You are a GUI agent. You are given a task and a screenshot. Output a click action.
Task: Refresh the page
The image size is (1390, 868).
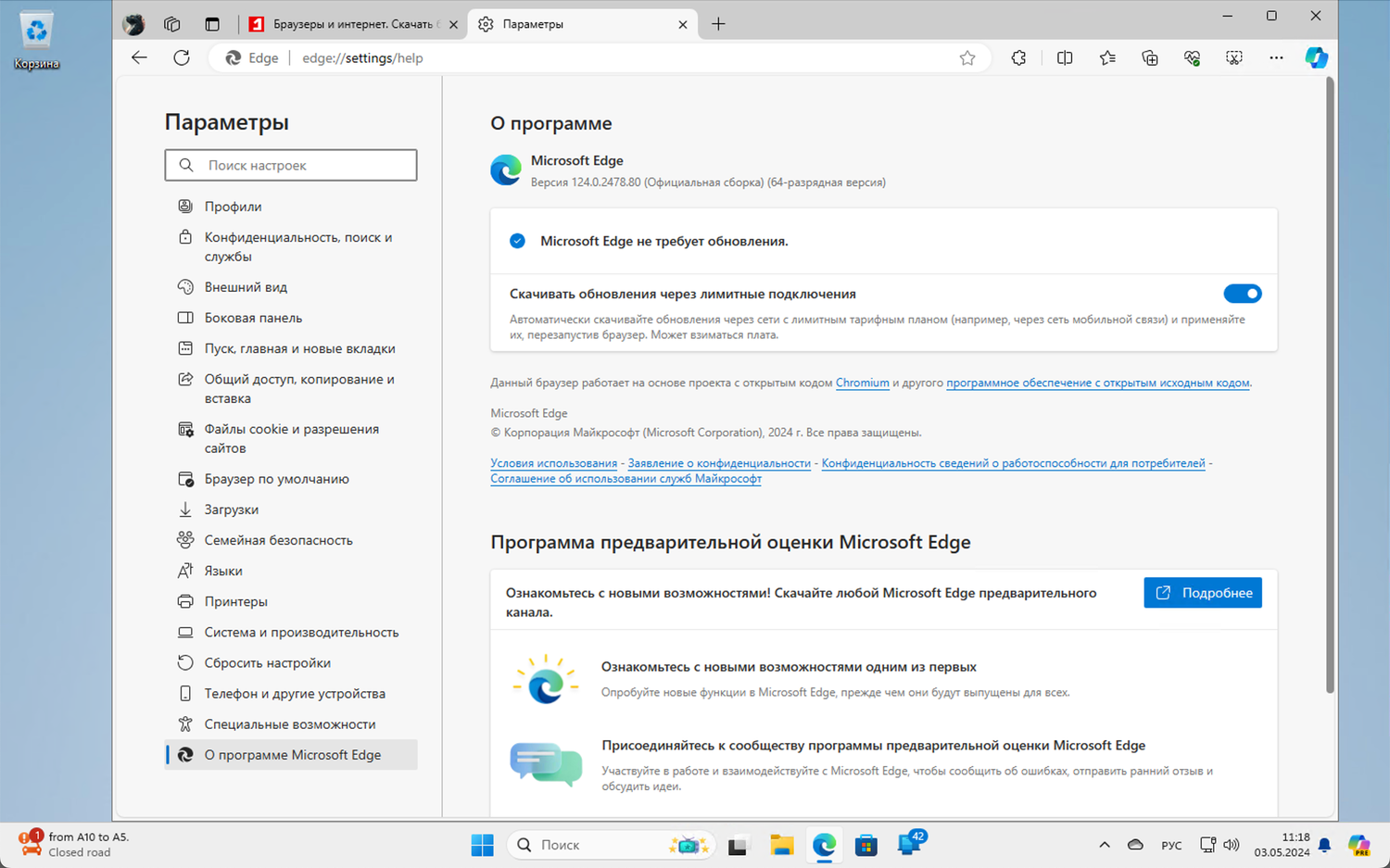click(x=182, y=57)
